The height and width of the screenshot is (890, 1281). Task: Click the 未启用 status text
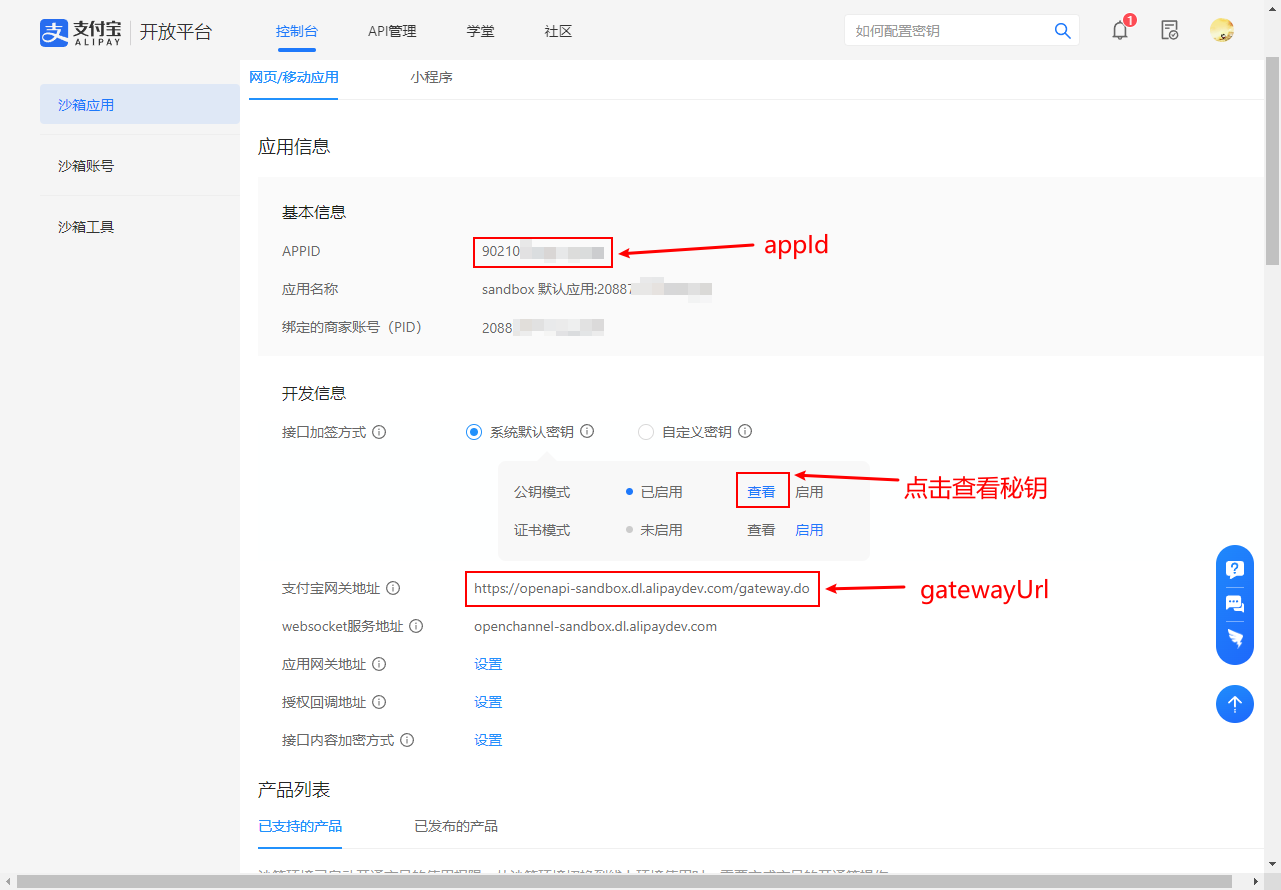point(661,530)
